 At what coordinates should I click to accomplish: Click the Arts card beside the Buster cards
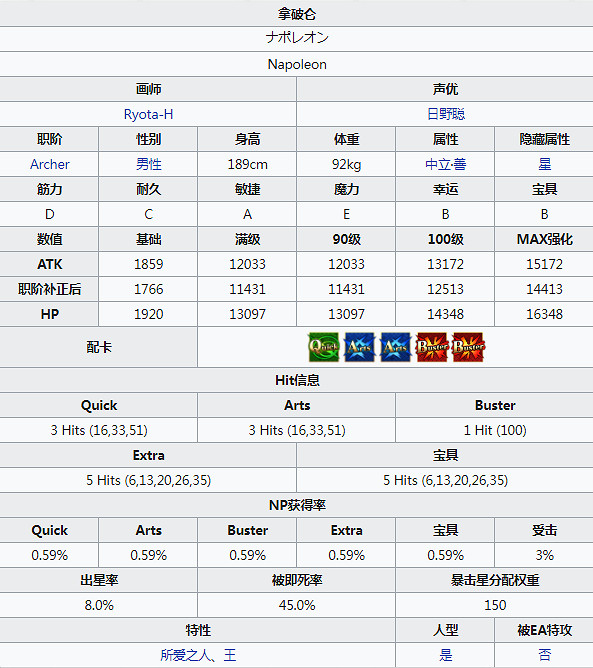(x=395, y=347)
